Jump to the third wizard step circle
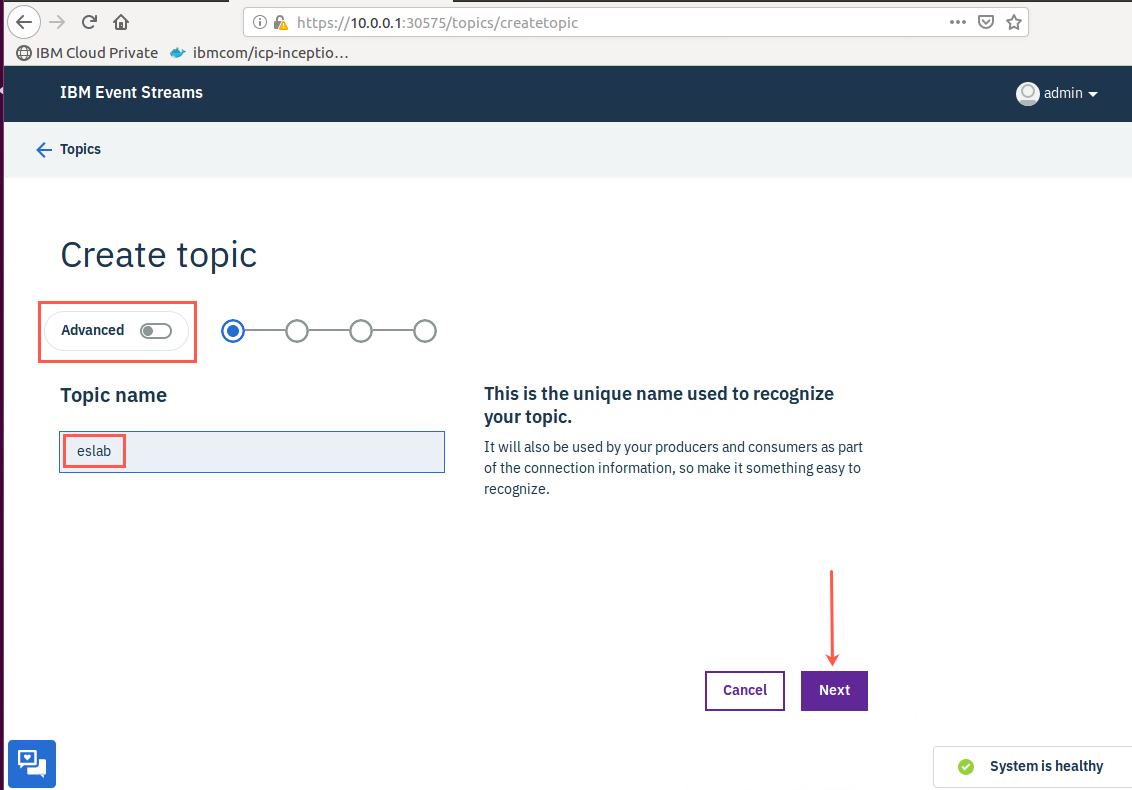This screenshot has height=790, width=1132. click(x=361, y=331)
